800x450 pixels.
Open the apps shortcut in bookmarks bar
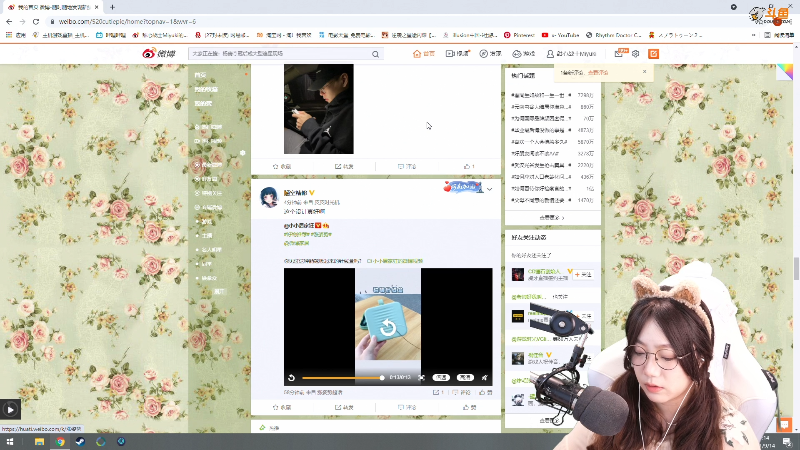tap(15, 35)
